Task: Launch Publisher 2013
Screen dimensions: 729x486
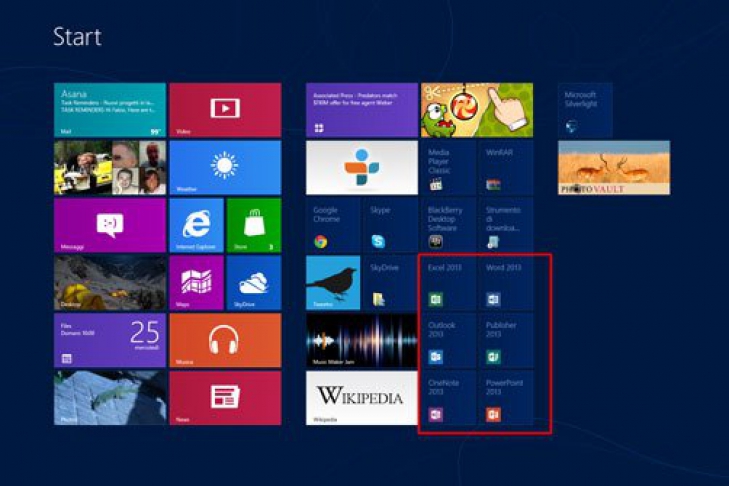Action: (x=505, y=340)
